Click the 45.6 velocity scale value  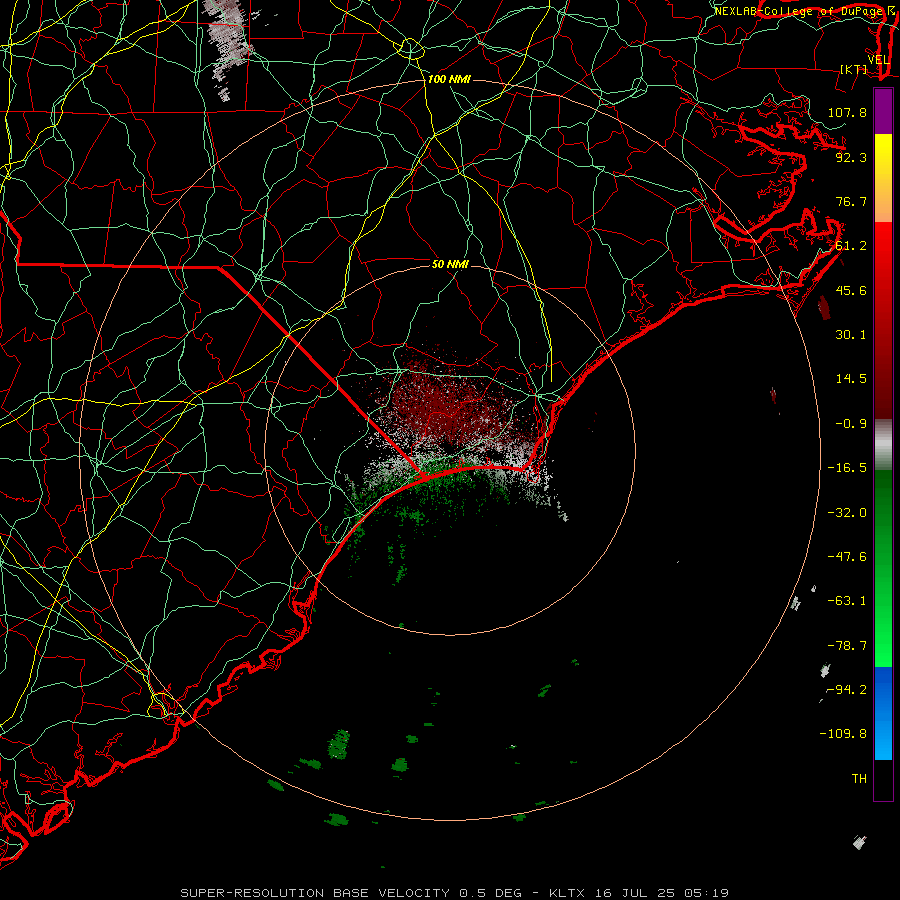tap(851, 290)
